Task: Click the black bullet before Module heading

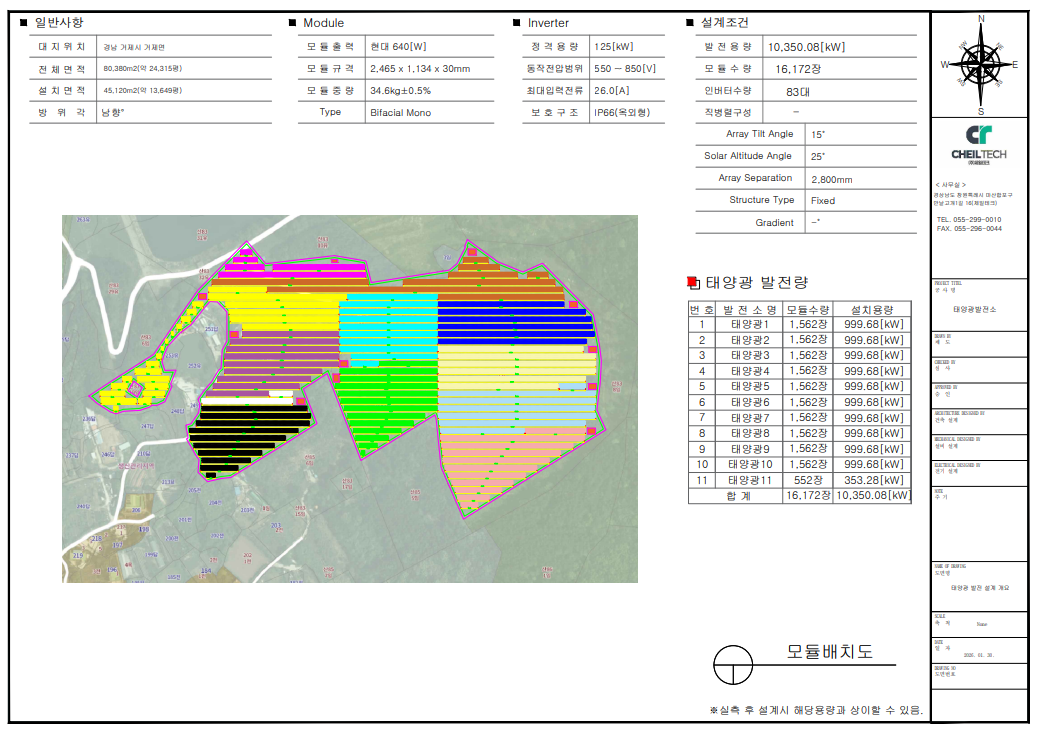Action: 292,23
